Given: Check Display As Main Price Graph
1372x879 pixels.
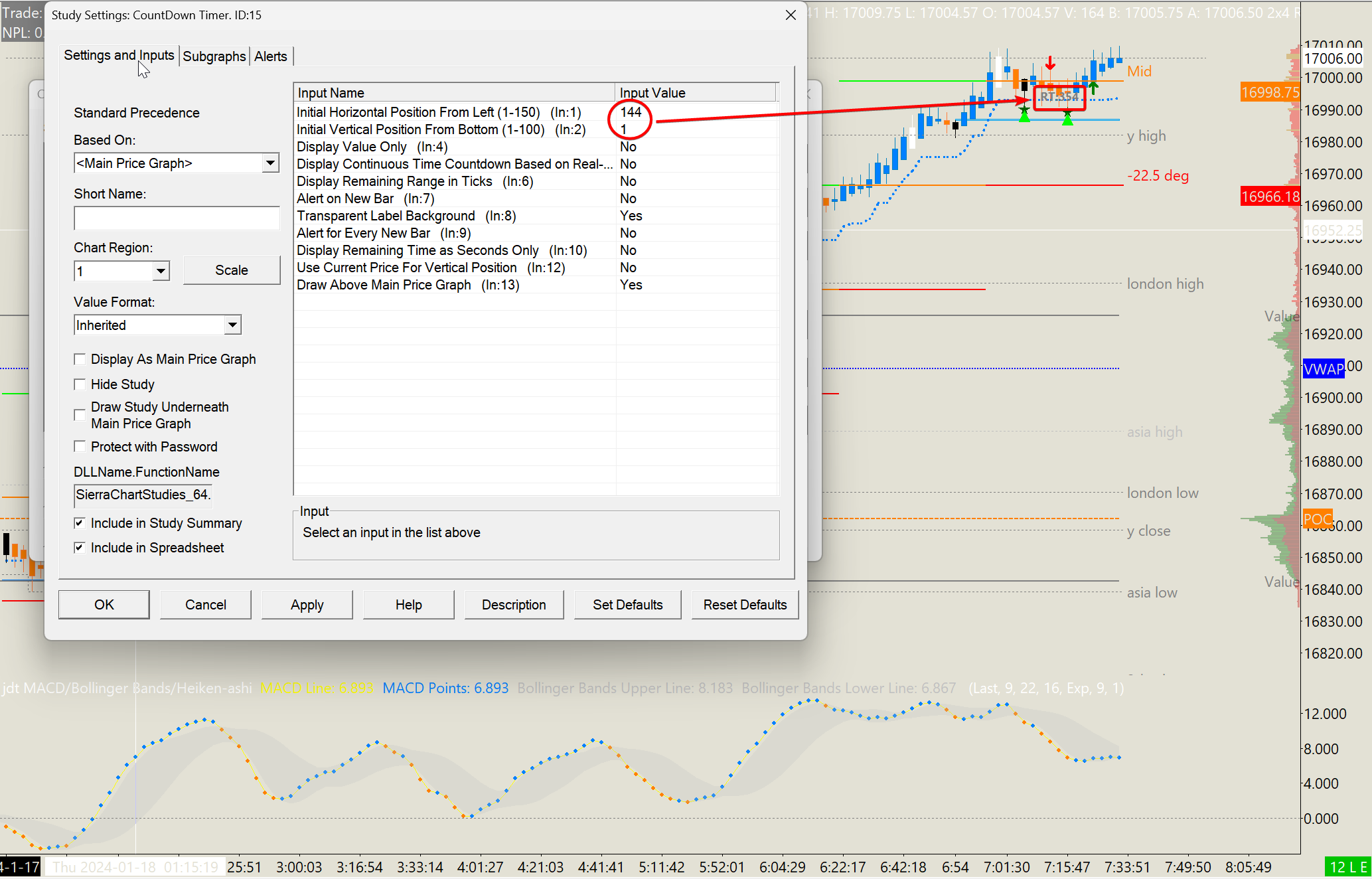Looking at the screenshot, I should 80,359.
